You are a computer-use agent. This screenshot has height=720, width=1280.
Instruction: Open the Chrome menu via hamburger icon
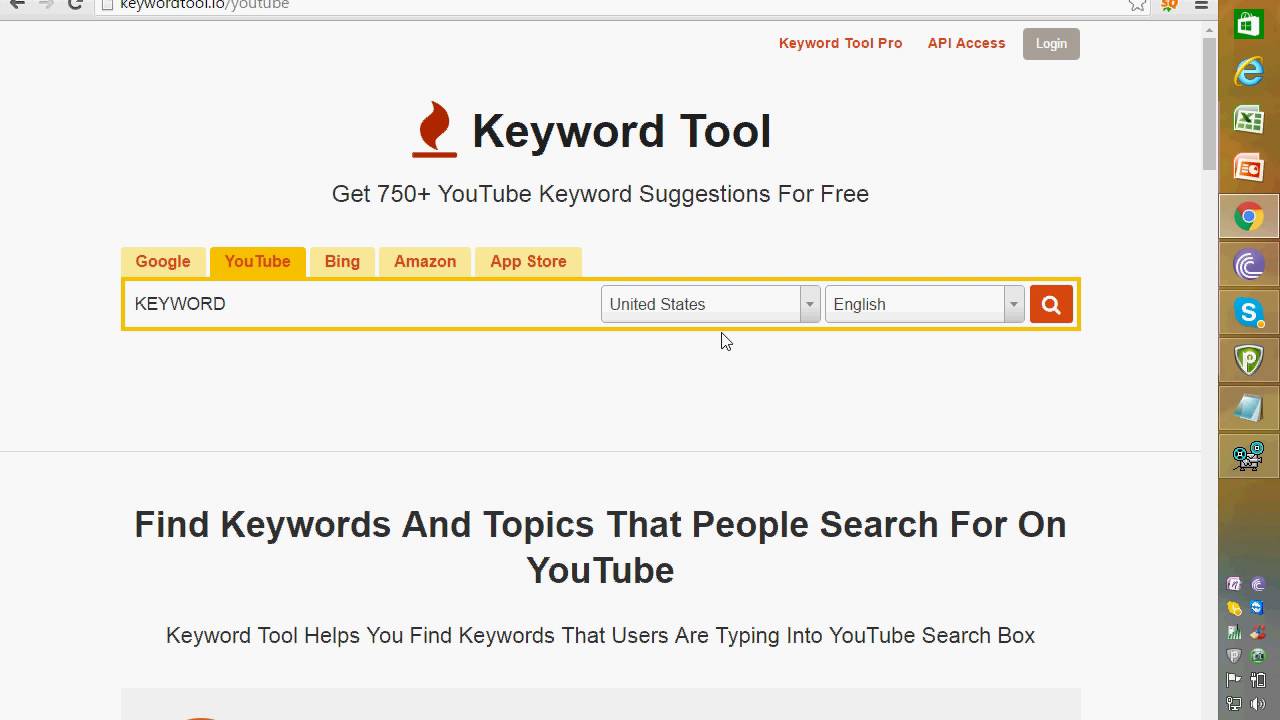1199,5
